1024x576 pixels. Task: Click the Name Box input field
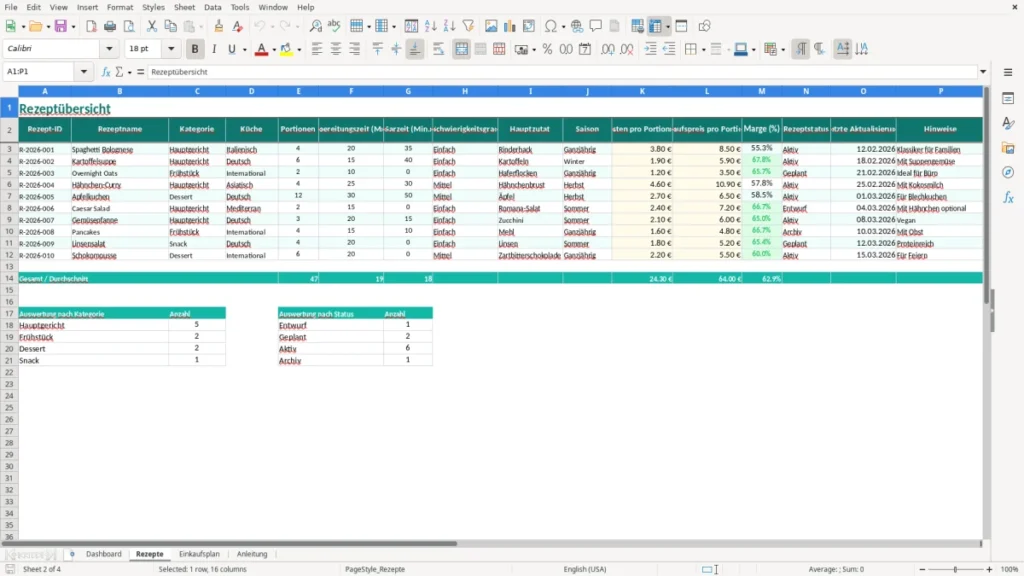point(40,72)
